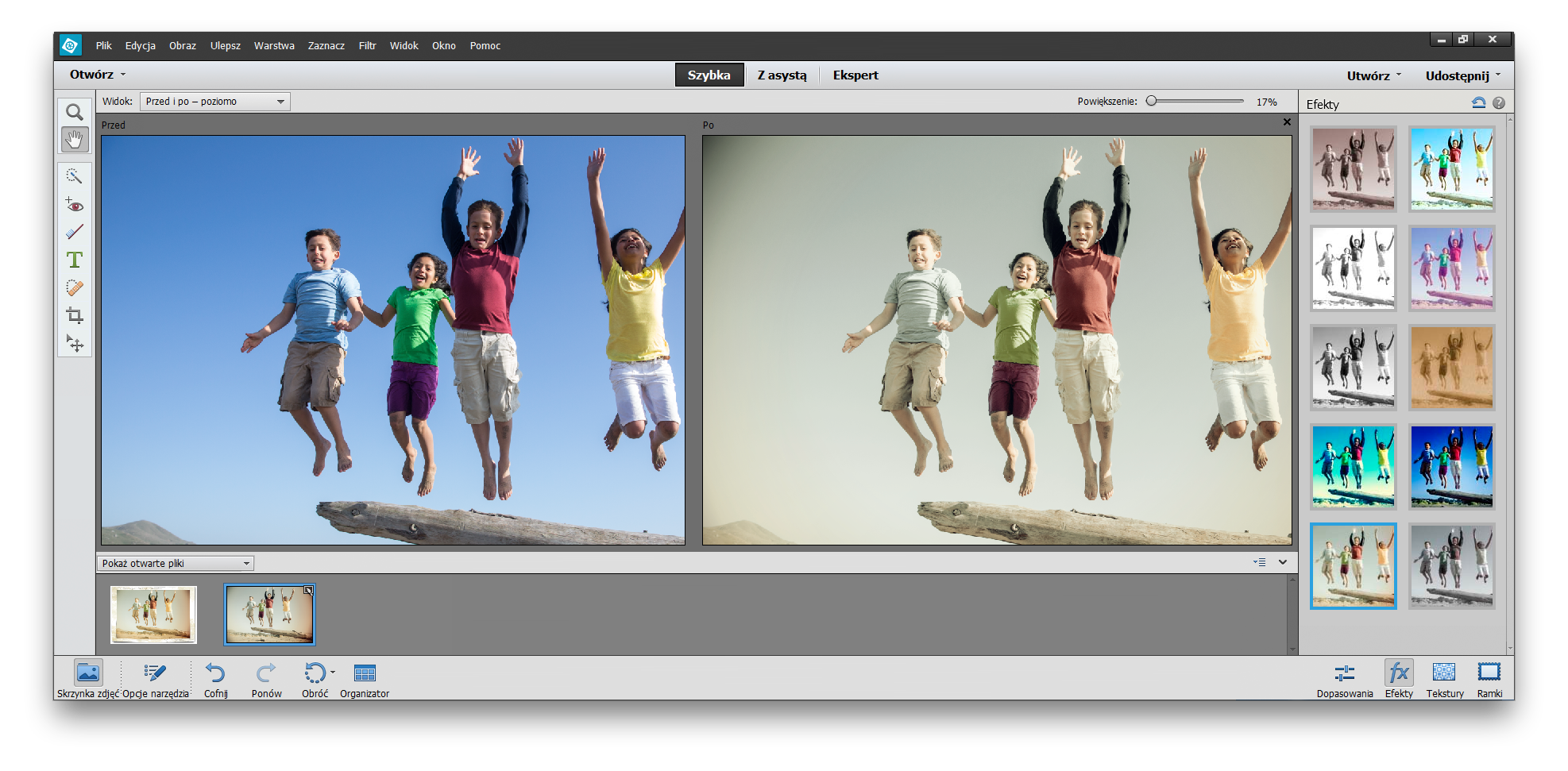This screenshot has height=771, width=1568.
Task: Select the Zoom magnifier tool
Action: 75,112
